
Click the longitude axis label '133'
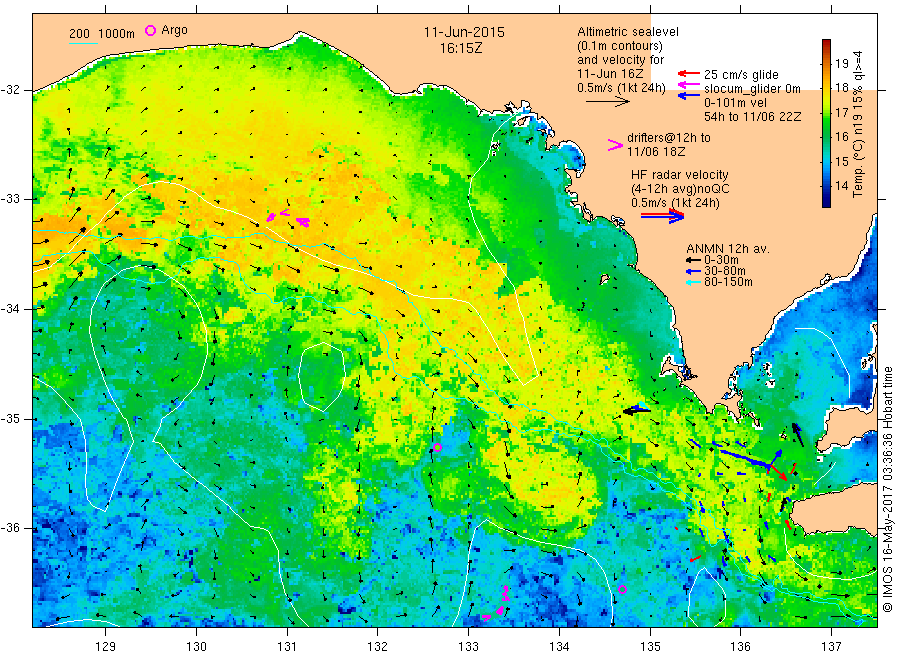(468, 647)
